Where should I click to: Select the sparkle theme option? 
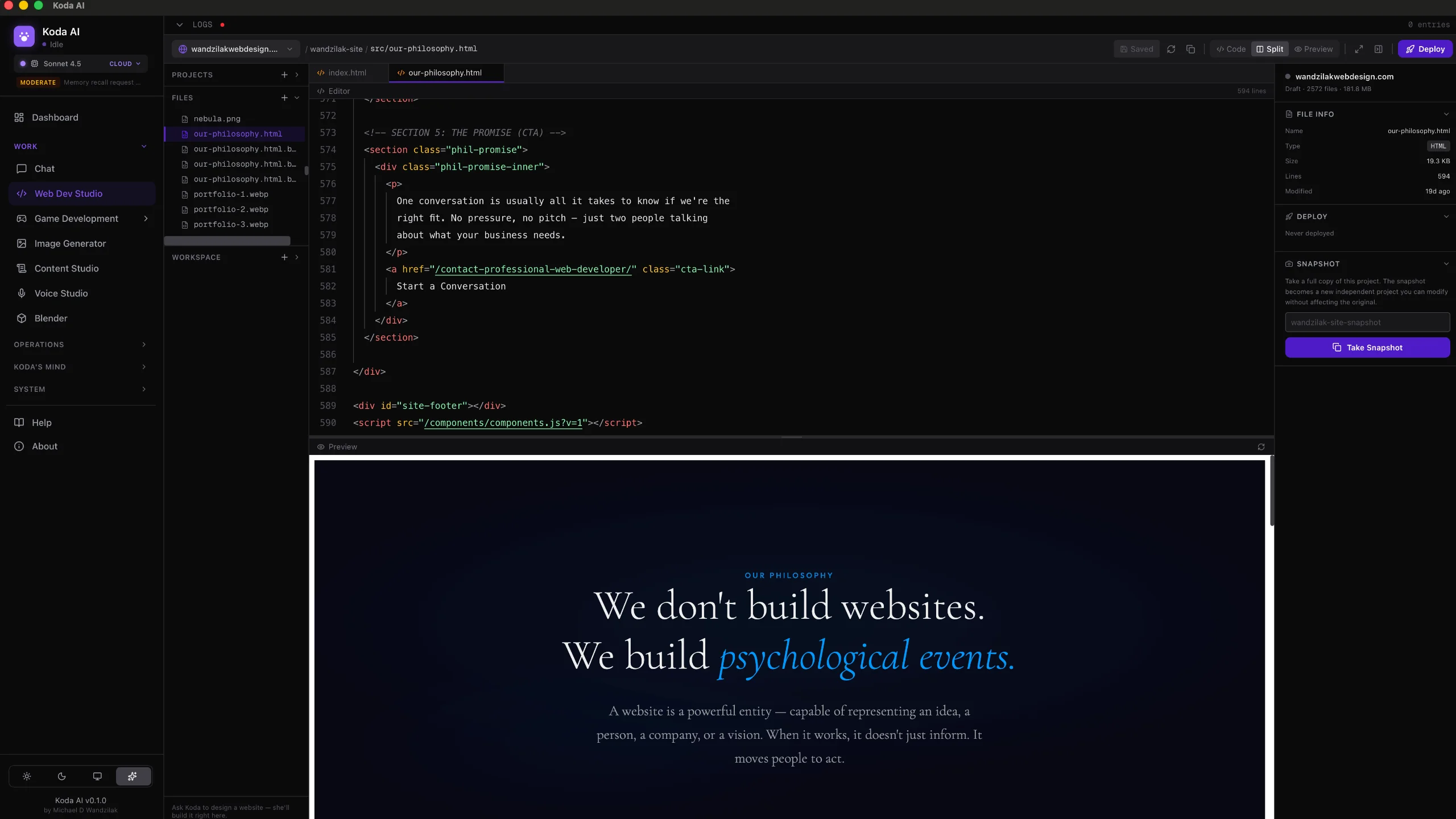pyautogui.click(x=133, y=776)
